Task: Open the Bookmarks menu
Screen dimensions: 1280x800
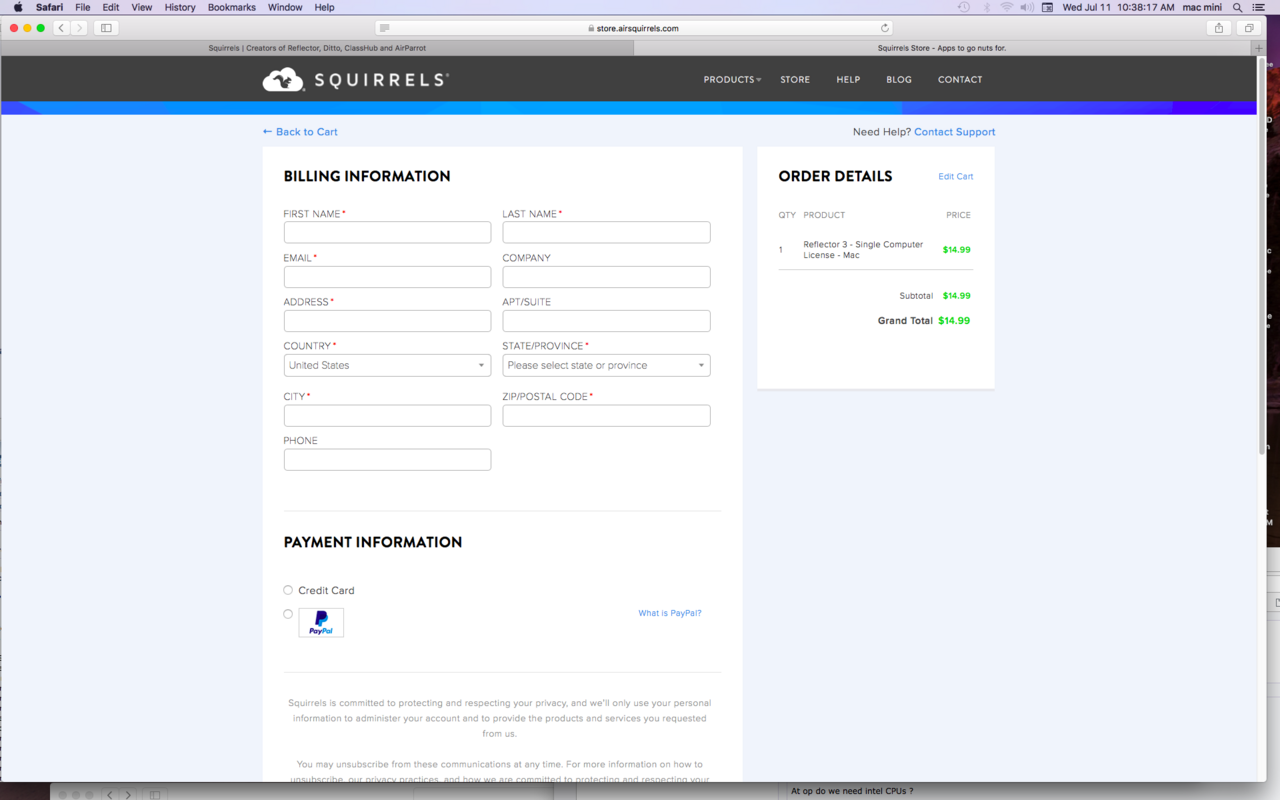Action: pyautogui.click(x=232, y=7)
